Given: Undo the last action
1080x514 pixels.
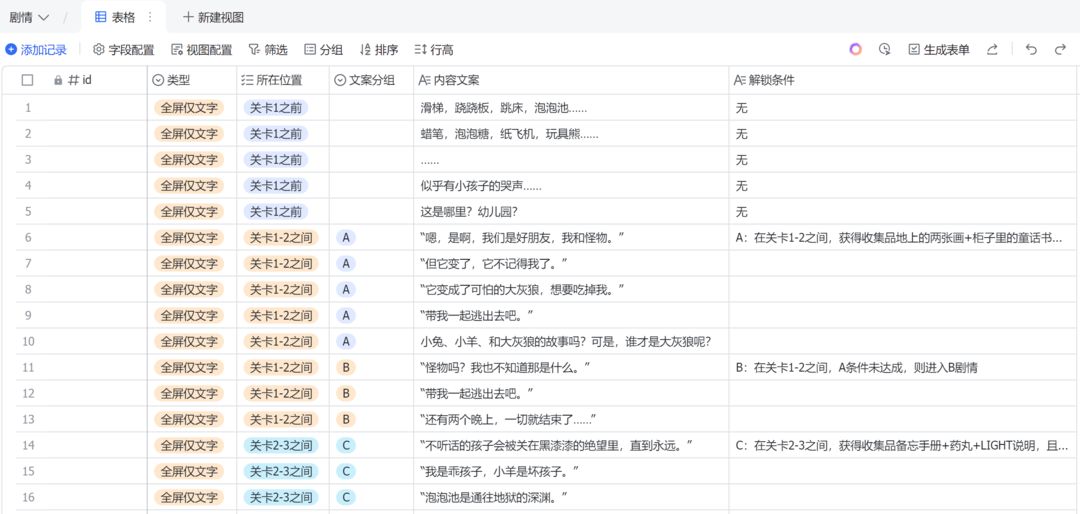Looking at the screenshot, I should (x=1031, y=50).
